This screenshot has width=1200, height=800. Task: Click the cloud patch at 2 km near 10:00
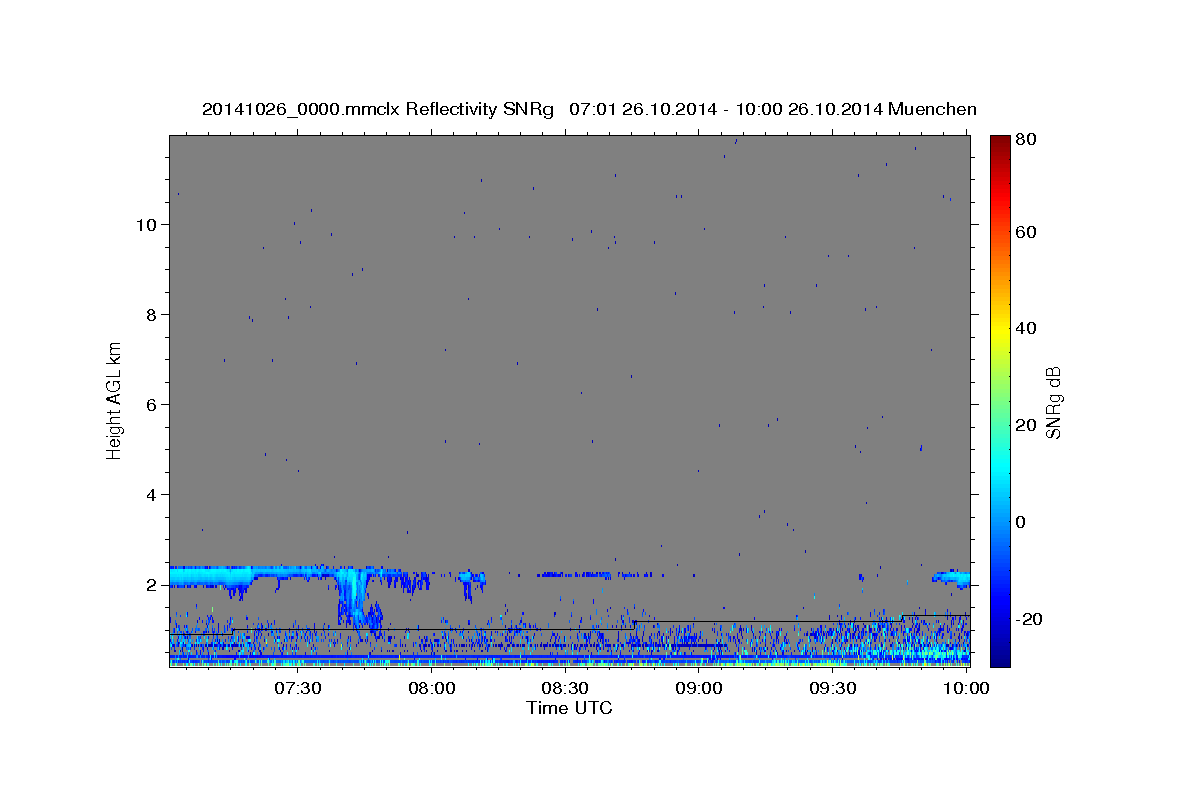point(951,577)
